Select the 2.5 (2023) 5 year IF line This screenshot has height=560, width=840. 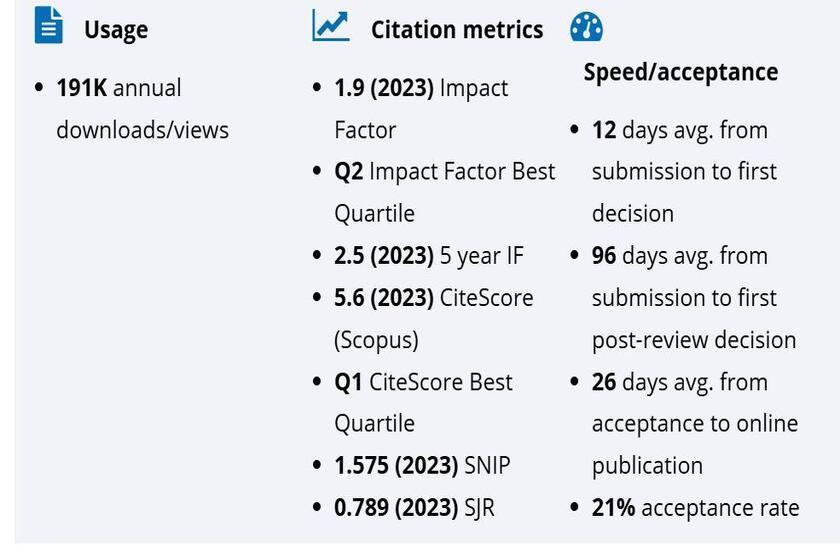[428, 256]
